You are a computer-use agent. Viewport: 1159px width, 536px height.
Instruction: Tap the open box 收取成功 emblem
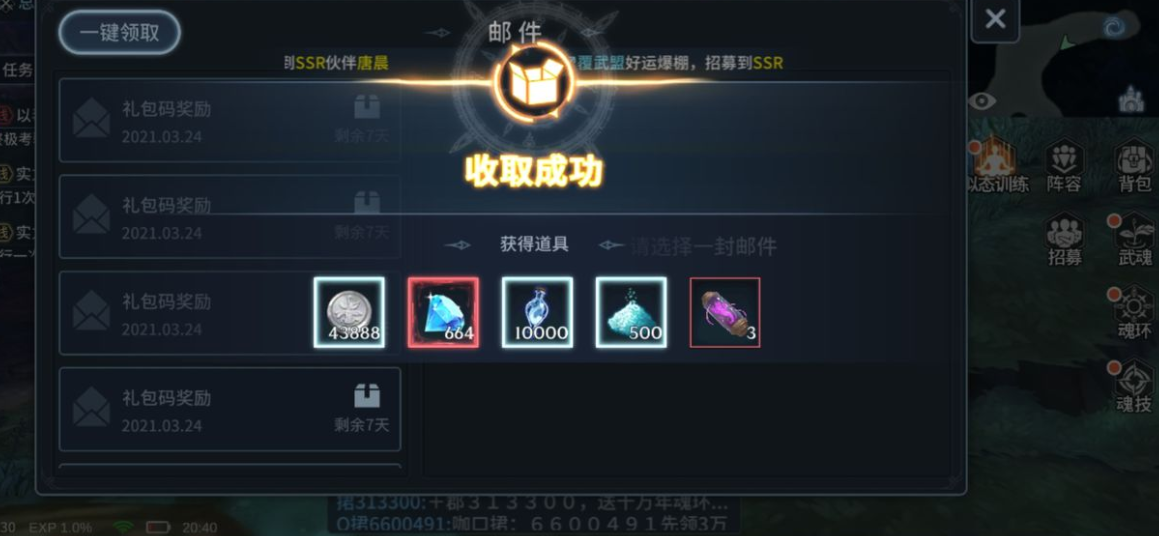[535, 81]
